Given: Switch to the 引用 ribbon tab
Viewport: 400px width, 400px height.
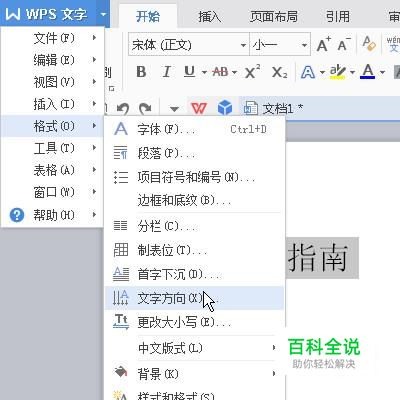Looking at the screenshot, I should pyautogui.click(x=338, y=16).
